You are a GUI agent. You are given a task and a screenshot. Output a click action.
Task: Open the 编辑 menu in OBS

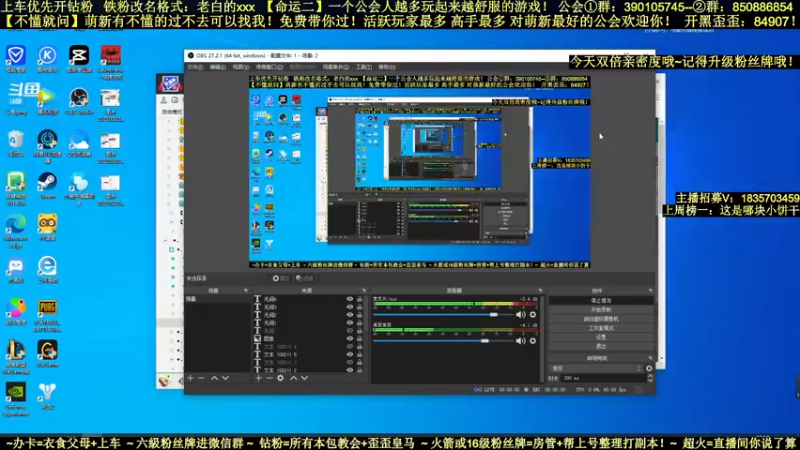pos(217,67)
